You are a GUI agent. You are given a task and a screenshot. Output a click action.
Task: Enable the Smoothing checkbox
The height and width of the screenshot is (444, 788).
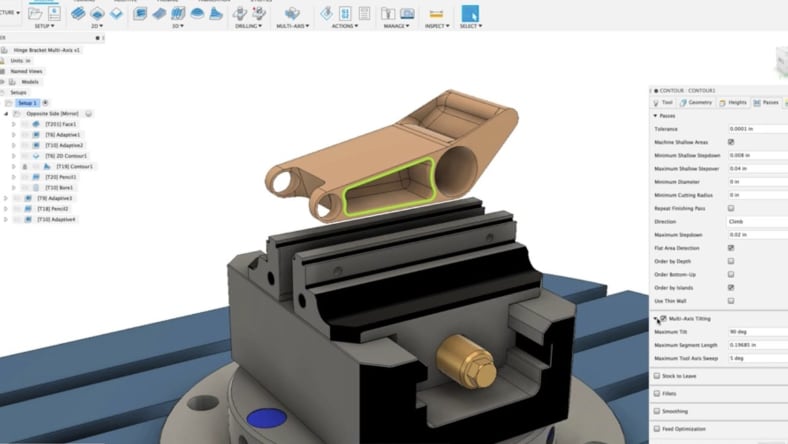(657, 411)
